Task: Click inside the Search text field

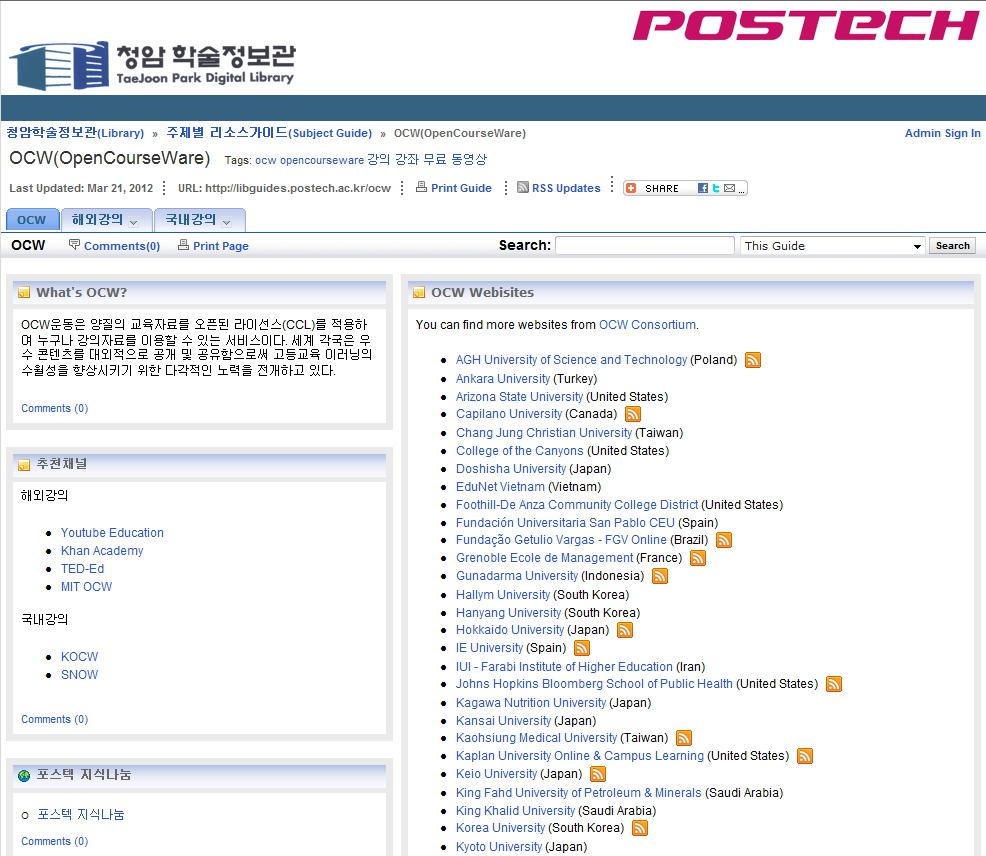Action: [x=645, y=246]
